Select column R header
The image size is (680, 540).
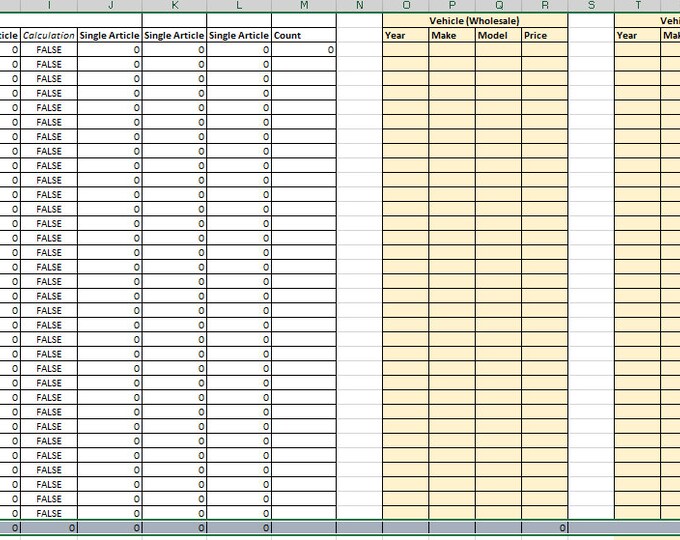(x=545, y=5)
